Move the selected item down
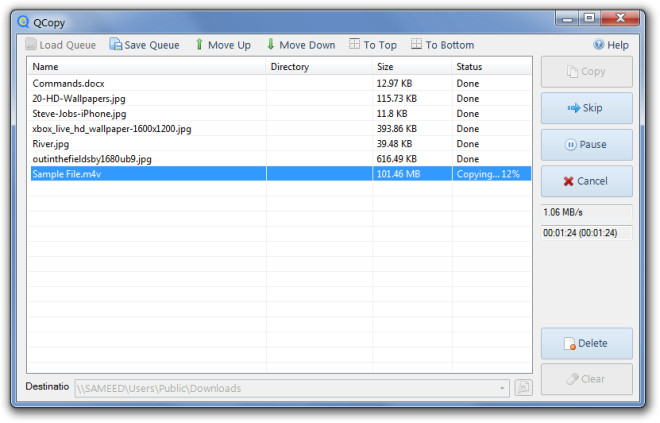Image resolution: width=660 pixels, height=423 pixels. [301, 45]
